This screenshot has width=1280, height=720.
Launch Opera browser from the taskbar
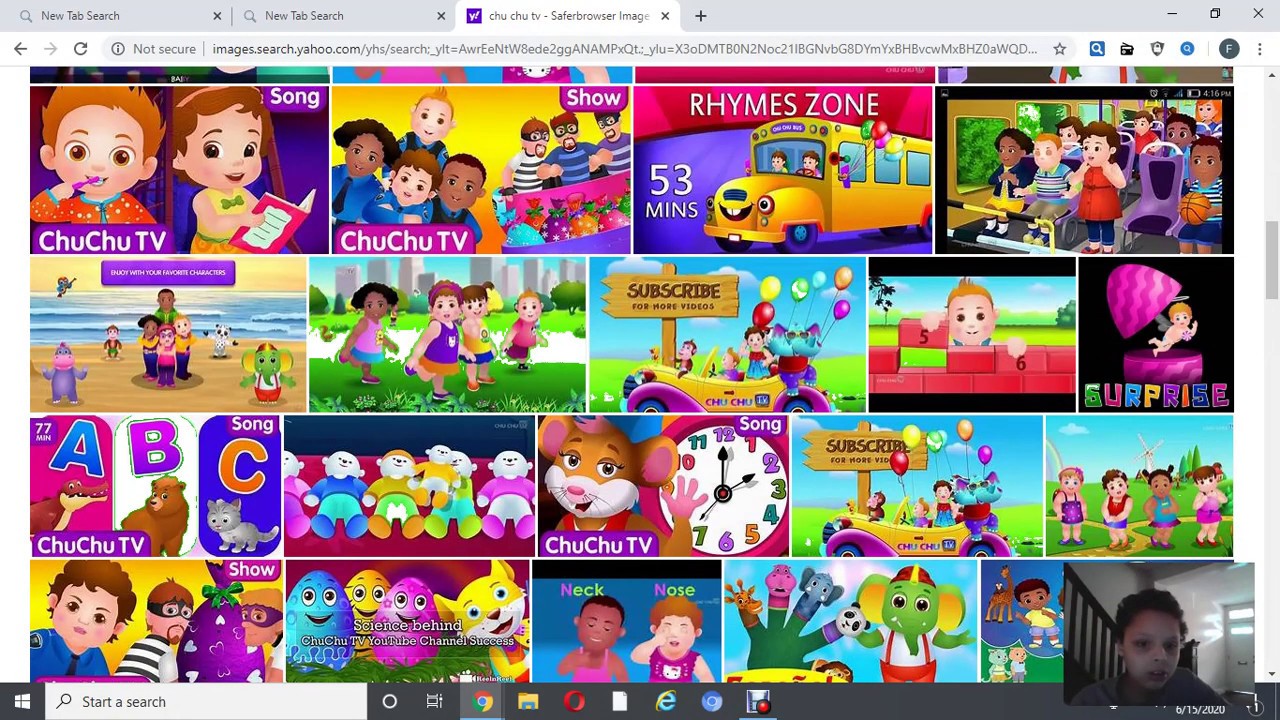[574, 702]
